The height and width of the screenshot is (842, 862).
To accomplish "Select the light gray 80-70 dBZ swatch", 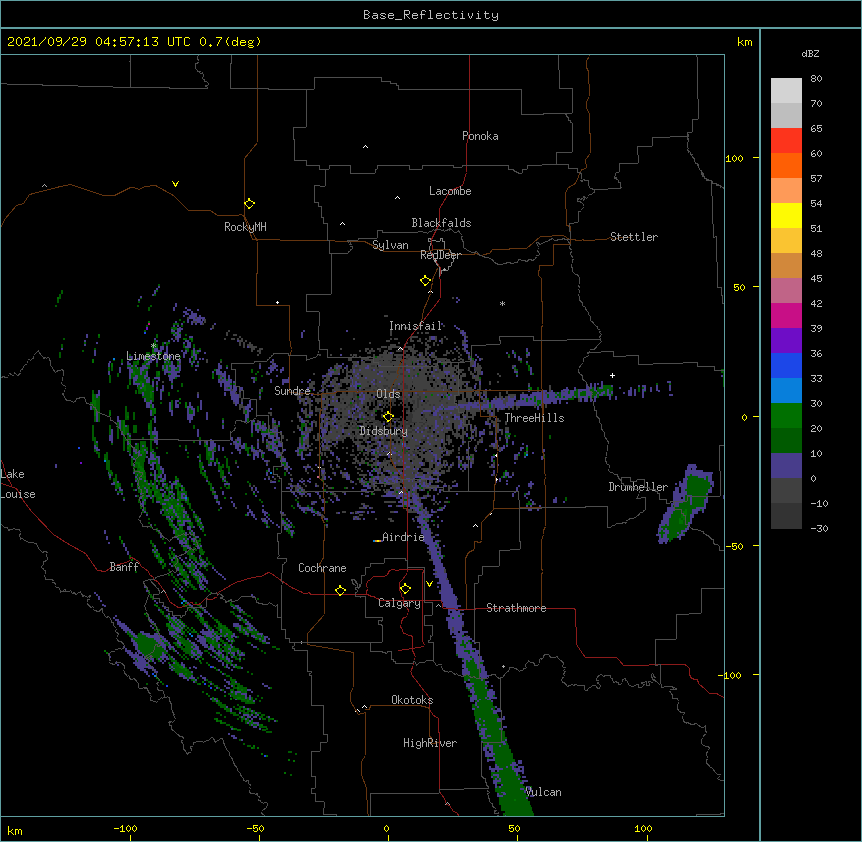I will pos(786,91).
